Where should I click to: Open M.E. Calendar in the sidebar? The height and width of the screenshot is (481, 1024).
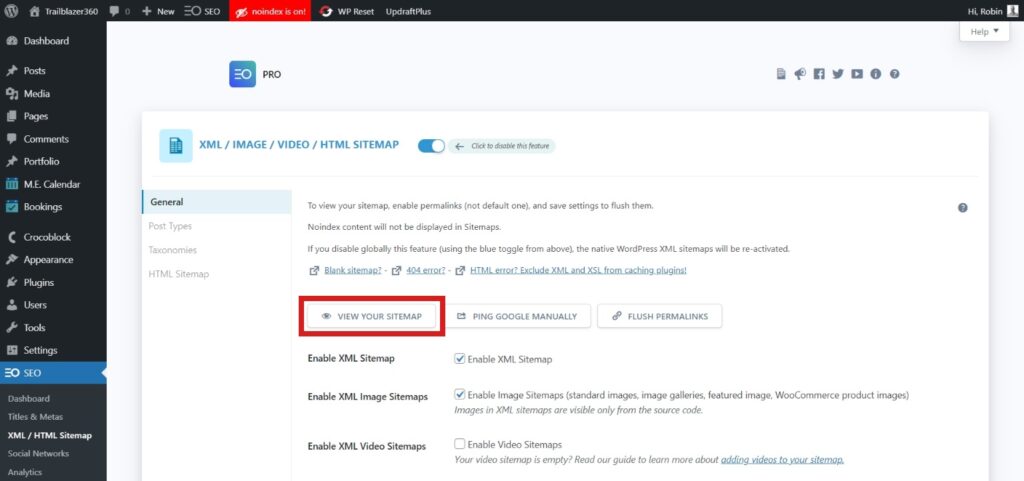pos(52,184)
